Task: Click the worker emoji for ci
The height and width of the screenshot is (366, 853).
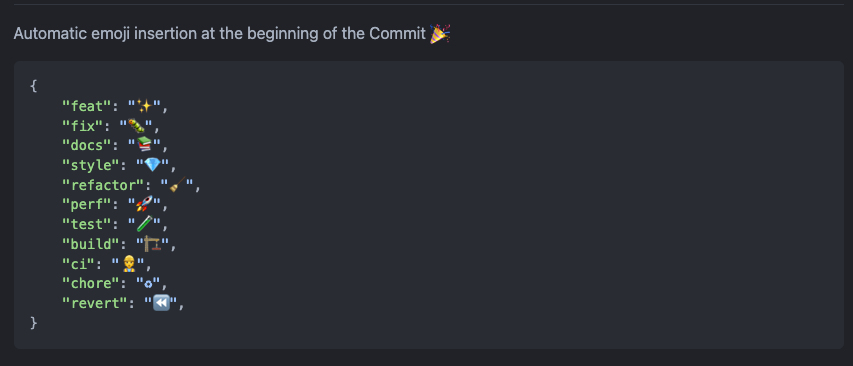Action: [128, 264]
